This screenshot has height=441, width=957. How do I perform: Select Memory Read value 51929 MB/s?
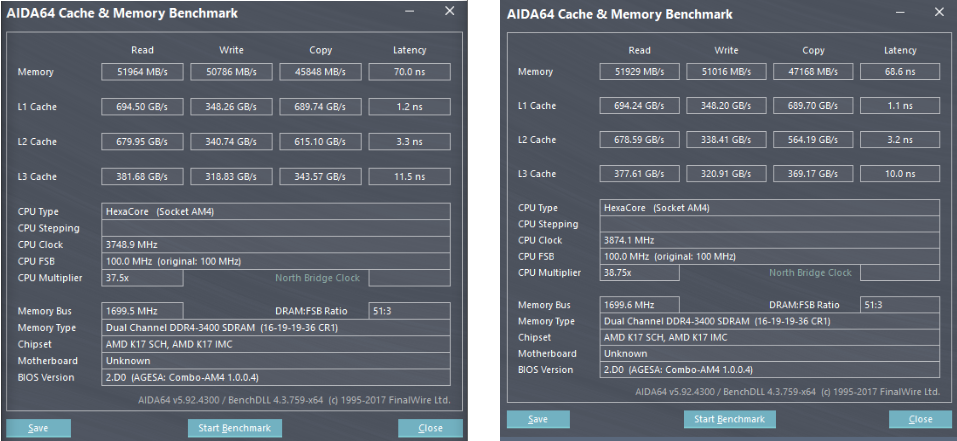click(x=639, y=71)
